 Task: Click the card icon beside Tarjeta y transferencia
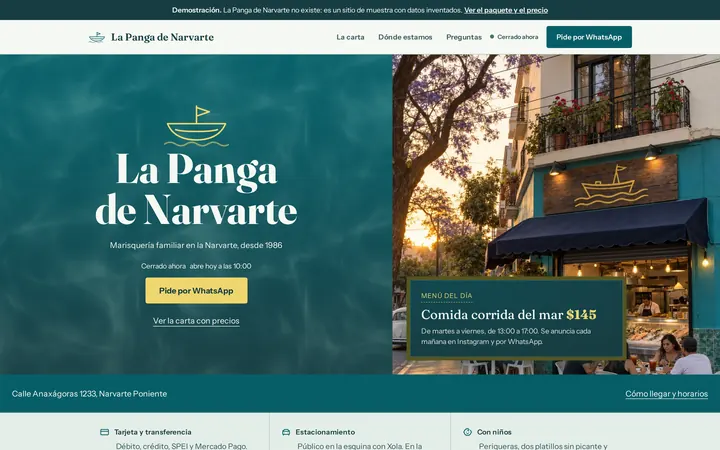pos(104,432)
